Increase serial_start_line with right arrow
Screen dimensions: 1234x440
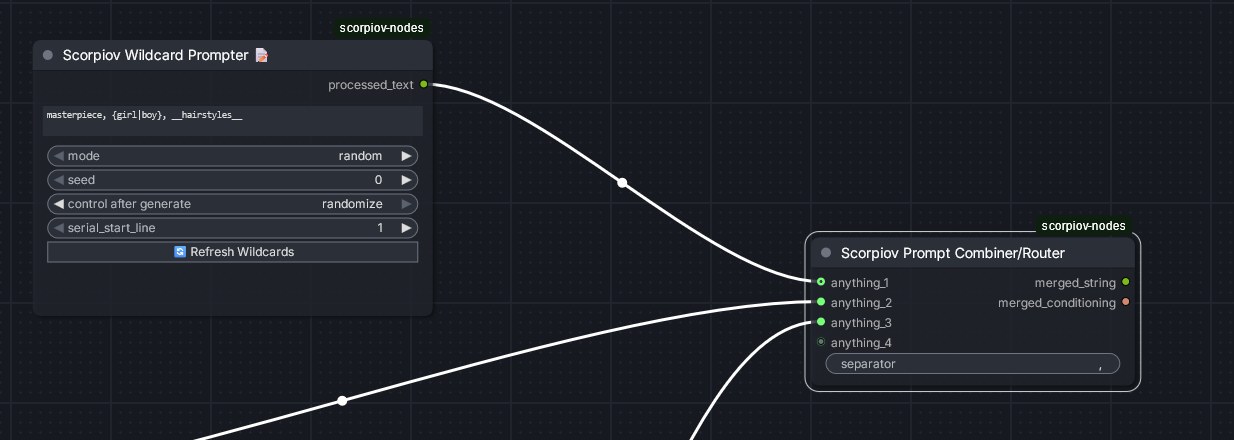406,228
